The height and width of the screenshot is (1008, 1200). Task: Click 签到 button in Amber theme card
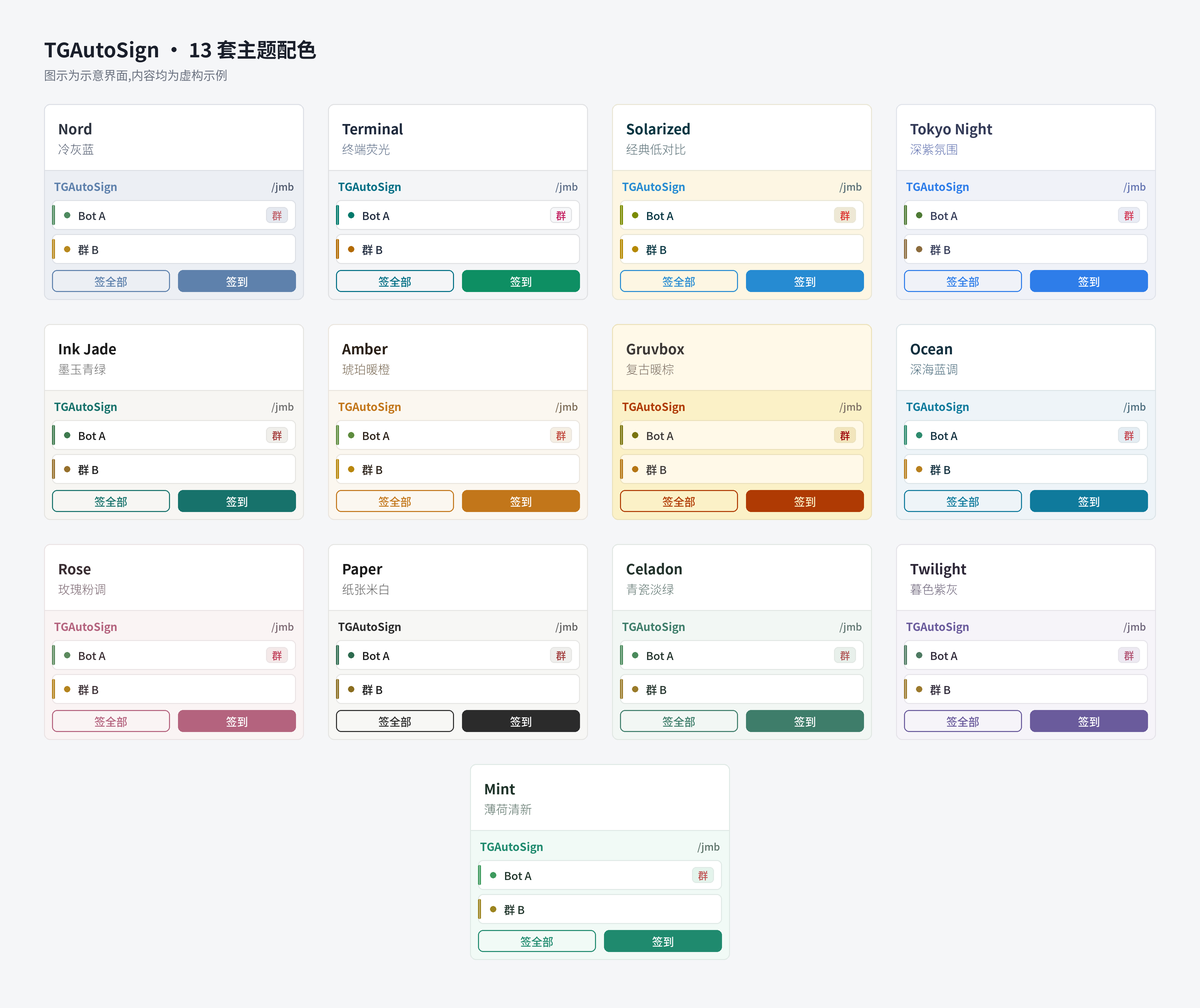tap(521, 501)
